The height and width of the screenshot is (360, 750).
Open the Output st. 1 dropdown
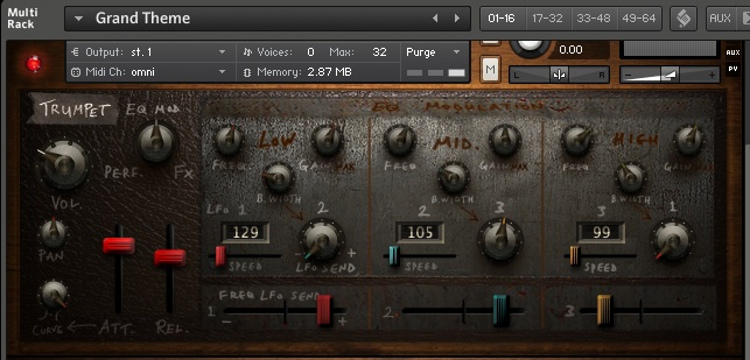tap(150, 52)
